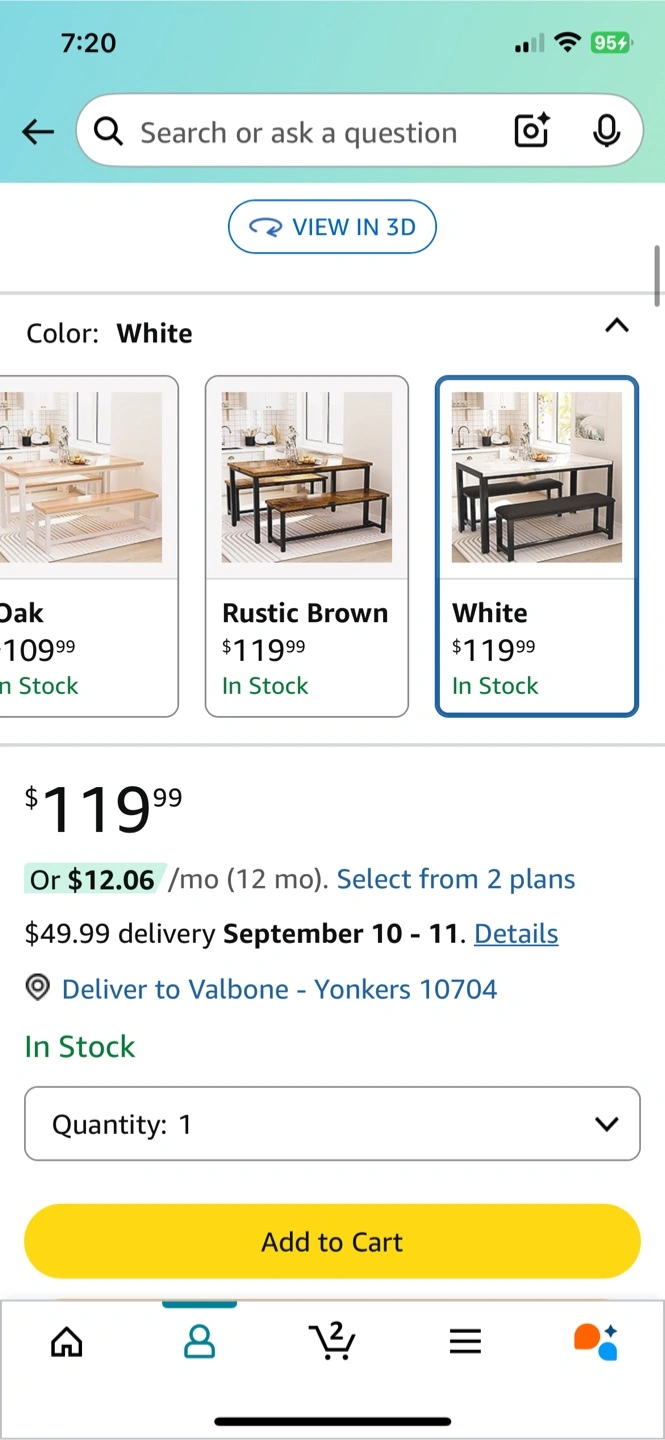
Task: Focus the search input field
Action: click(298, 132)
